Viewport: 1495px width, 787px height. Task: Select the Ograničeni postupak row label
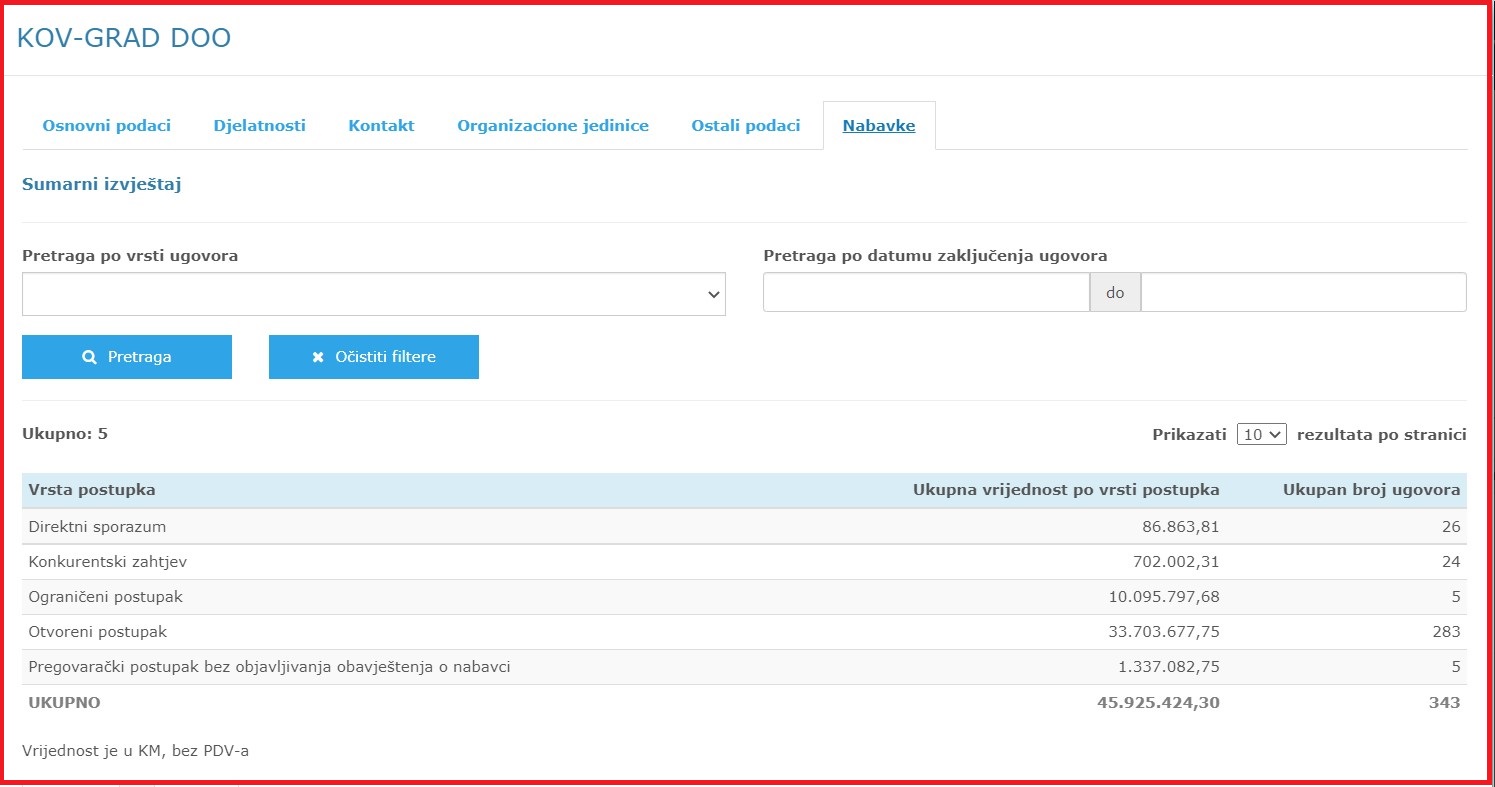point(106,597)
